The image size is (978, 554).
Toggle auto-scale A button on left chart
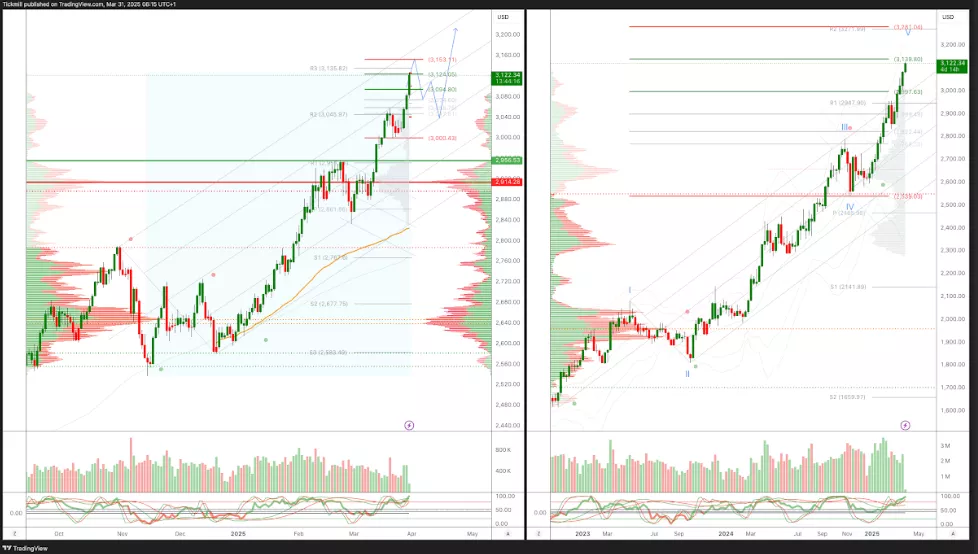507,535
